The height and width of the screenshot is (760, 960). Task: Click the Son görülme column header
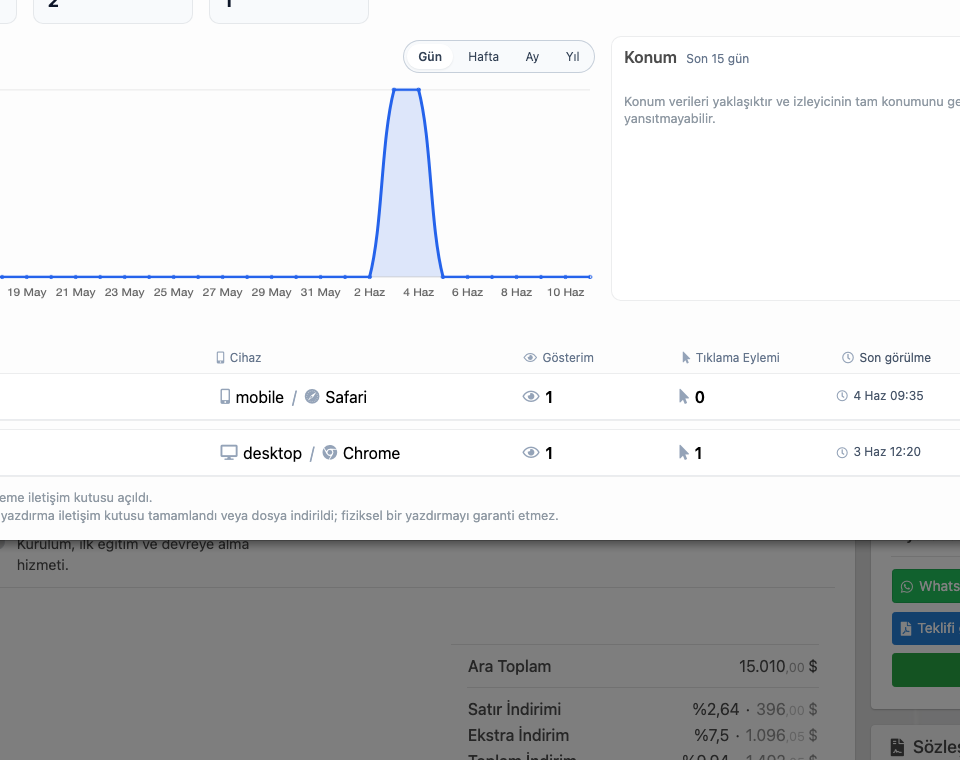887,358
